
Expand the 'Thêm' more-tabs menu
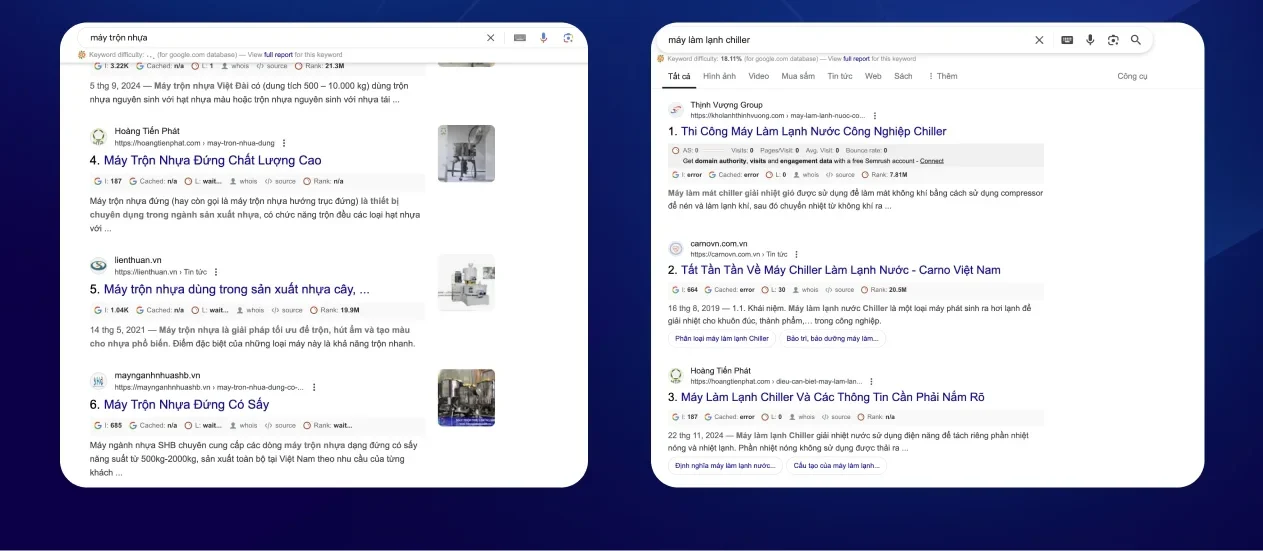click(942, 76)
